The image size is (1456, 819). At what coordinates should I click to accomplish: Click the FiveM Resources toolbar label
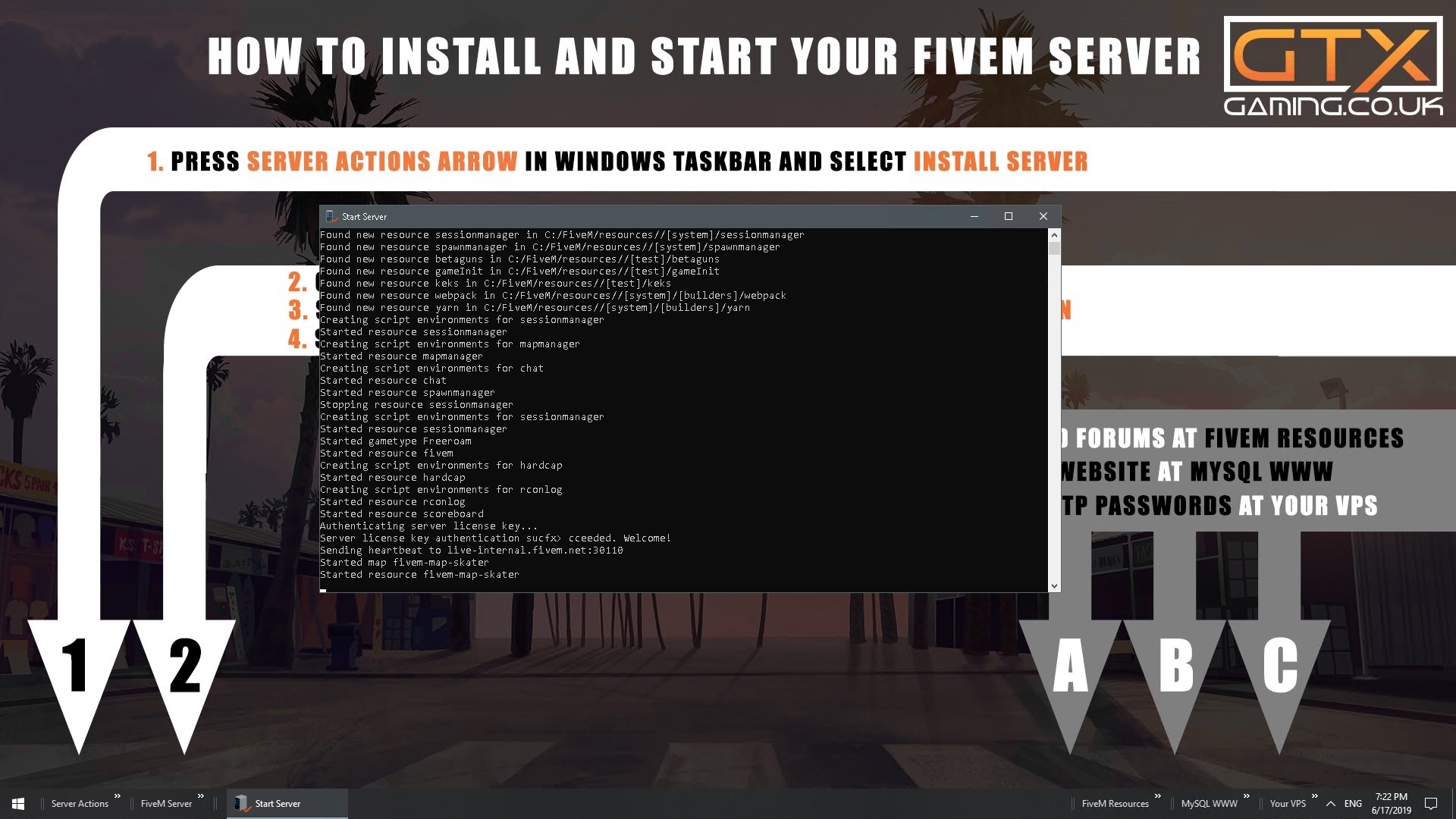[1115, 804]
